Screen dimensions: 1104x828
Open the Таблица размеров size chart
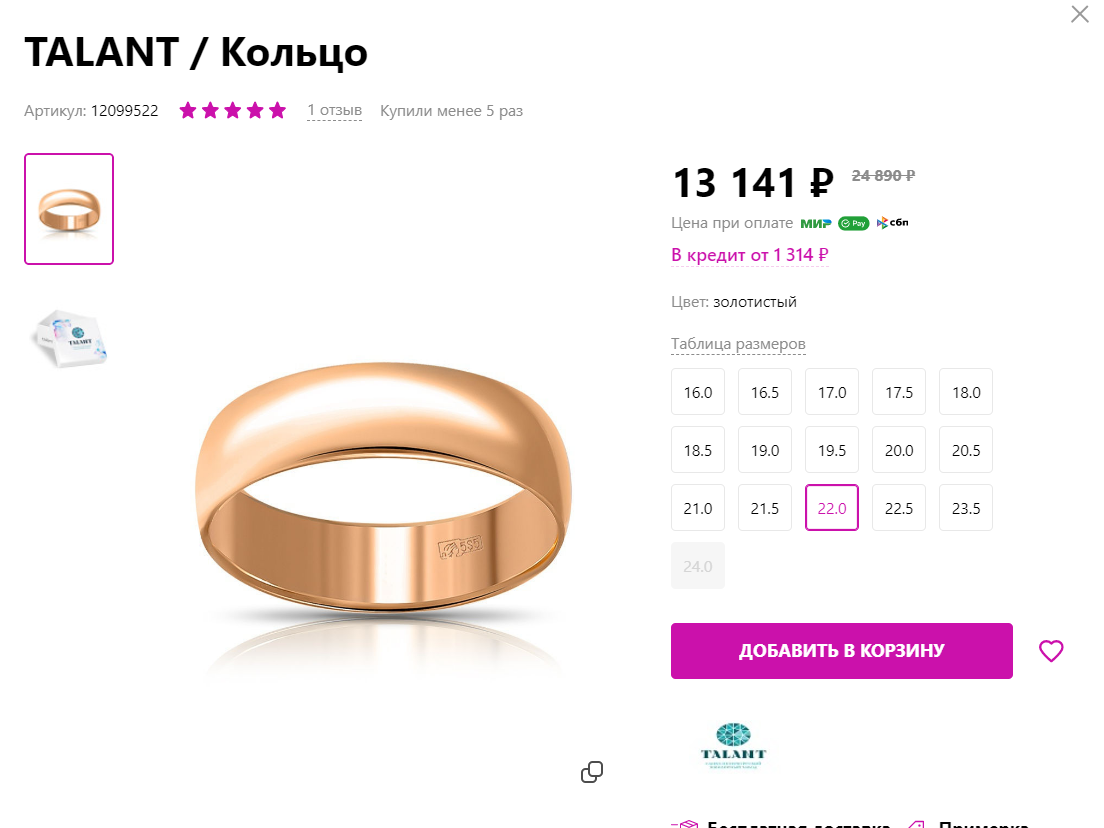pyautogui.click(x=737, y=343)
